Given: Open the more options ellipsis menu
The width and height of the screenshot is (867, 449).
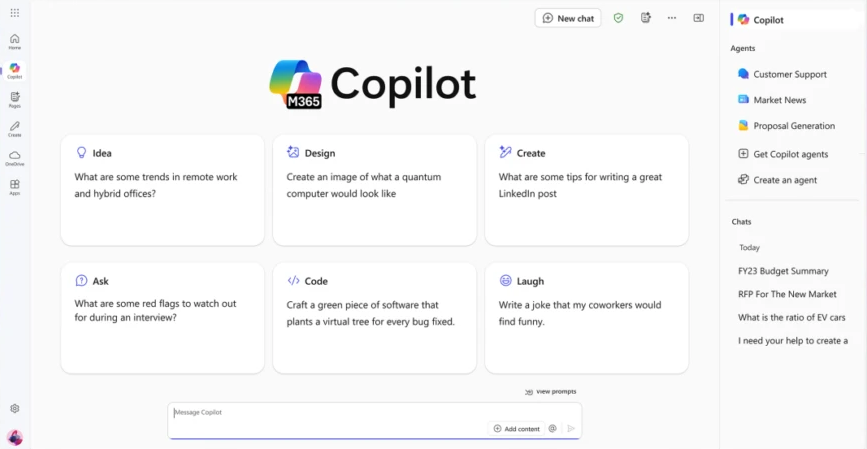Looking at the screenshot, I should (x=672, y=18).
